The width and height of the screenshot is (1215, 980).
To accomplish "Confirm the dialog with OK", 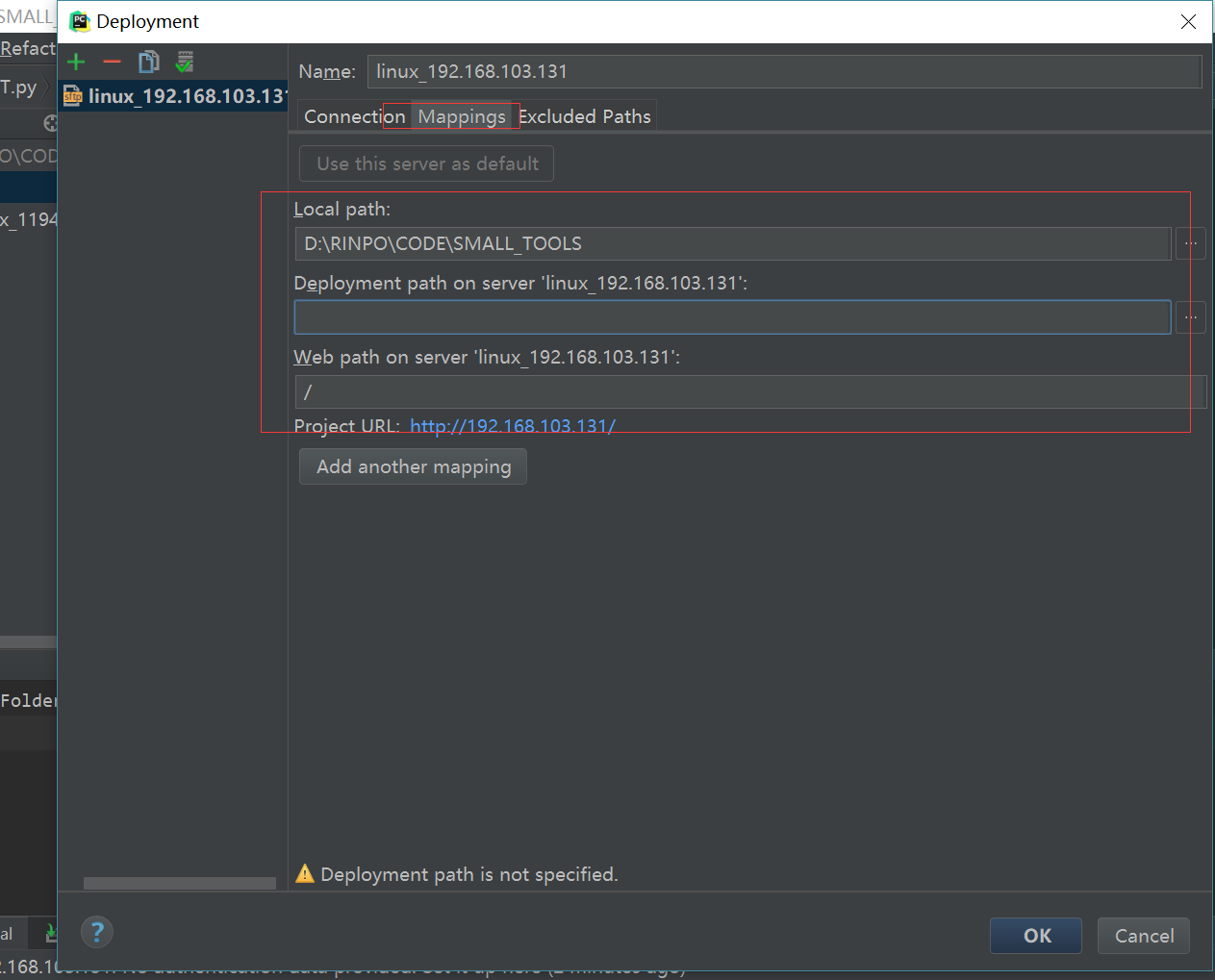I will pyautogui.click(x=1036, y=936).
